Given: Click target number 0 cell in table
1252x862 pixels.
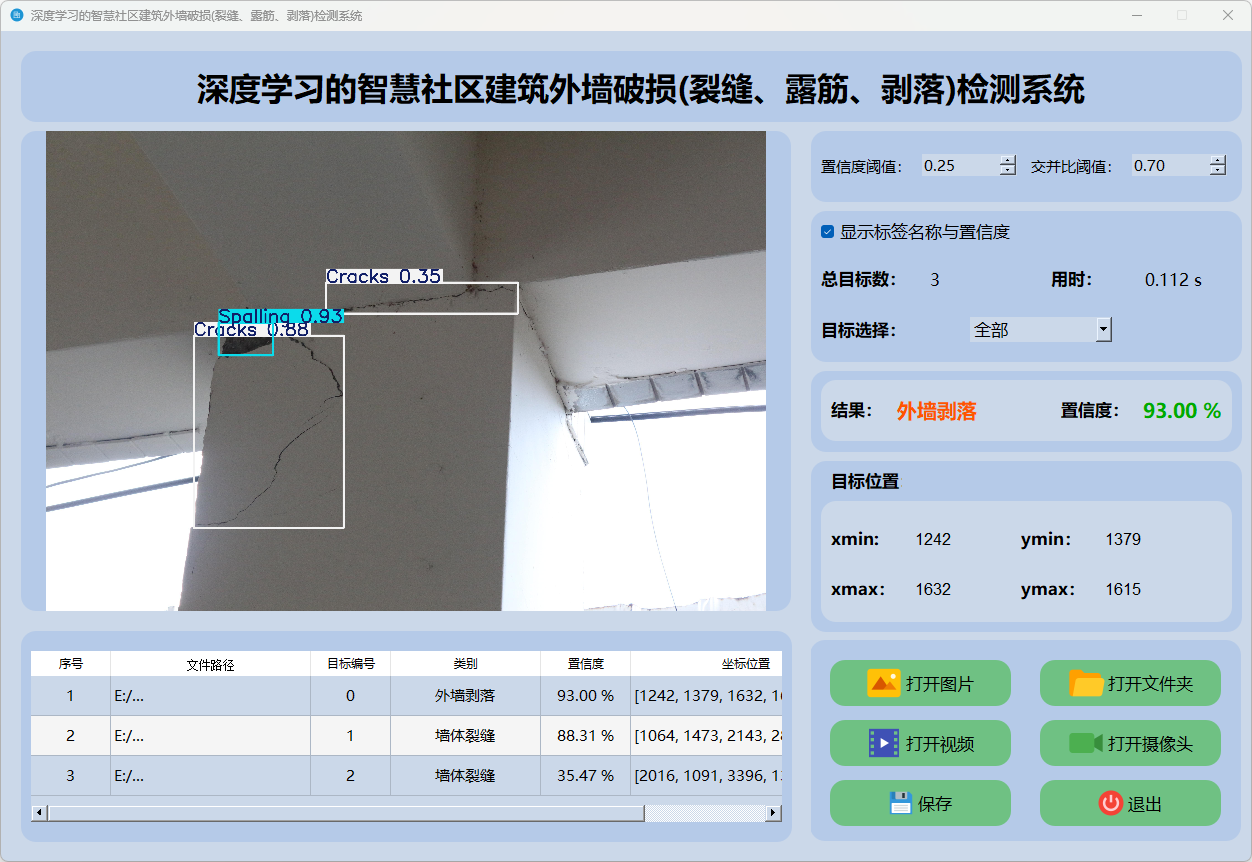Looking at the screenshot, I should [351, 696].
